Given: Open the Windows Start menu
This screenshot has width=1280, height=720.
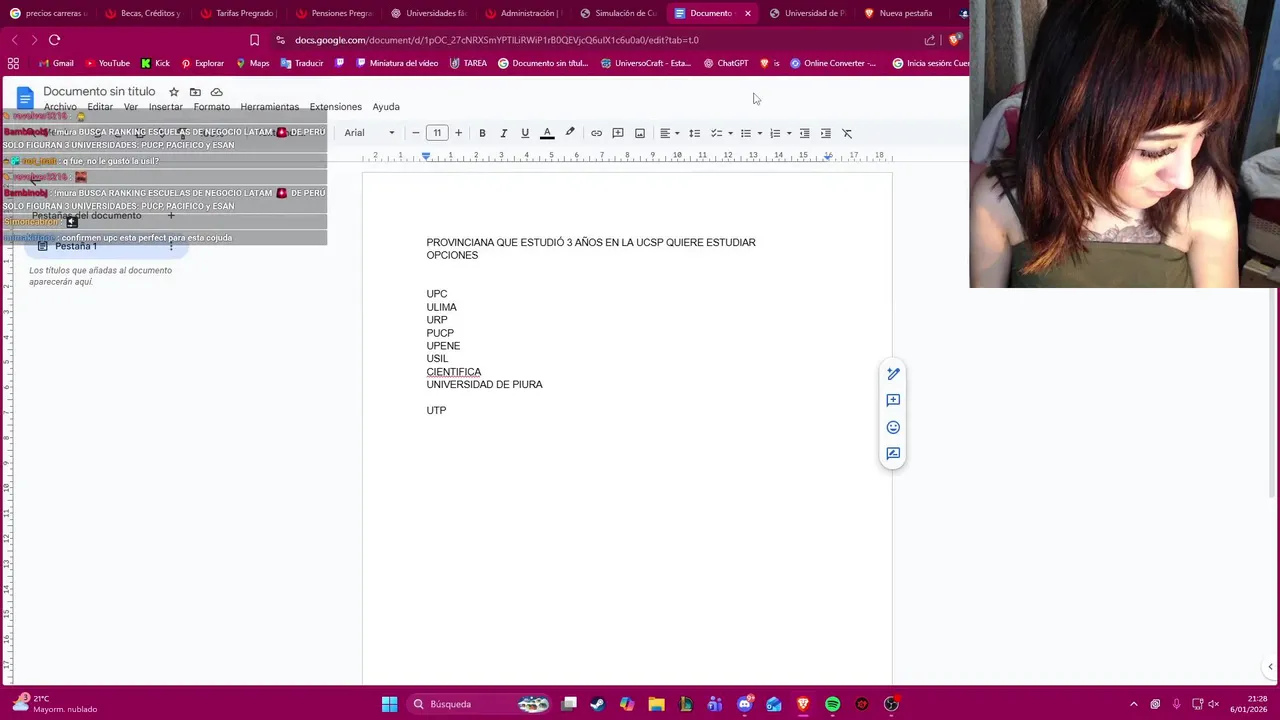Looking at the screenshot, I should [389, 704].
